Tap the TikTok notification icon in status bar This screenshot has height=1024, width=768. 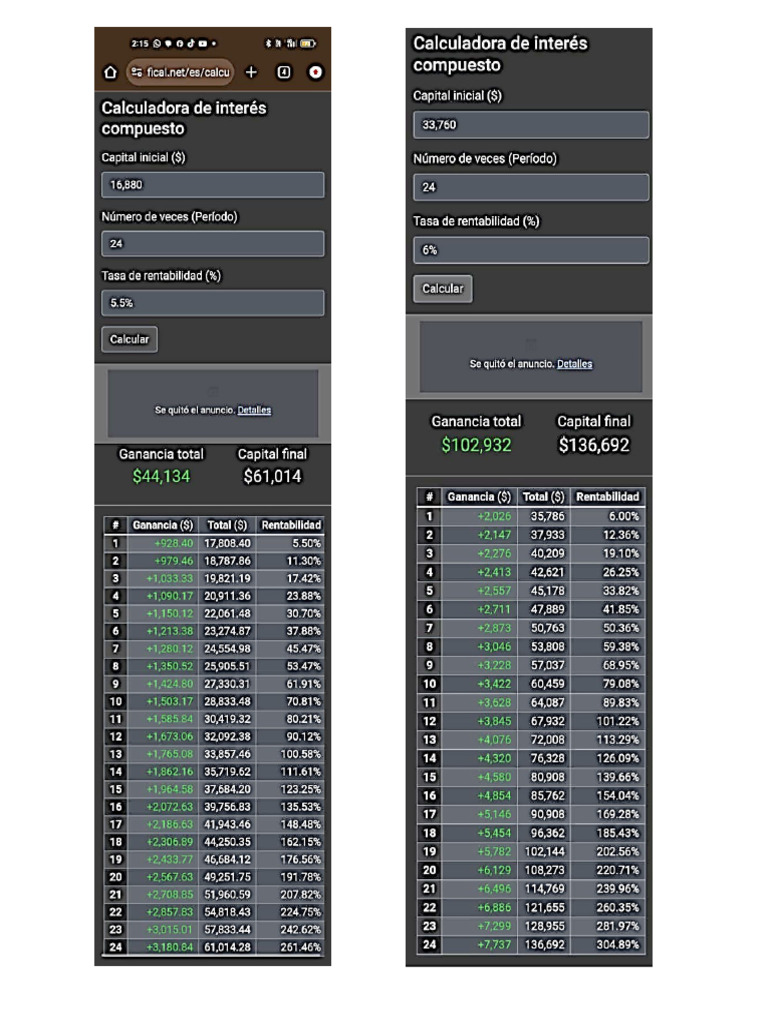(190, 44)
